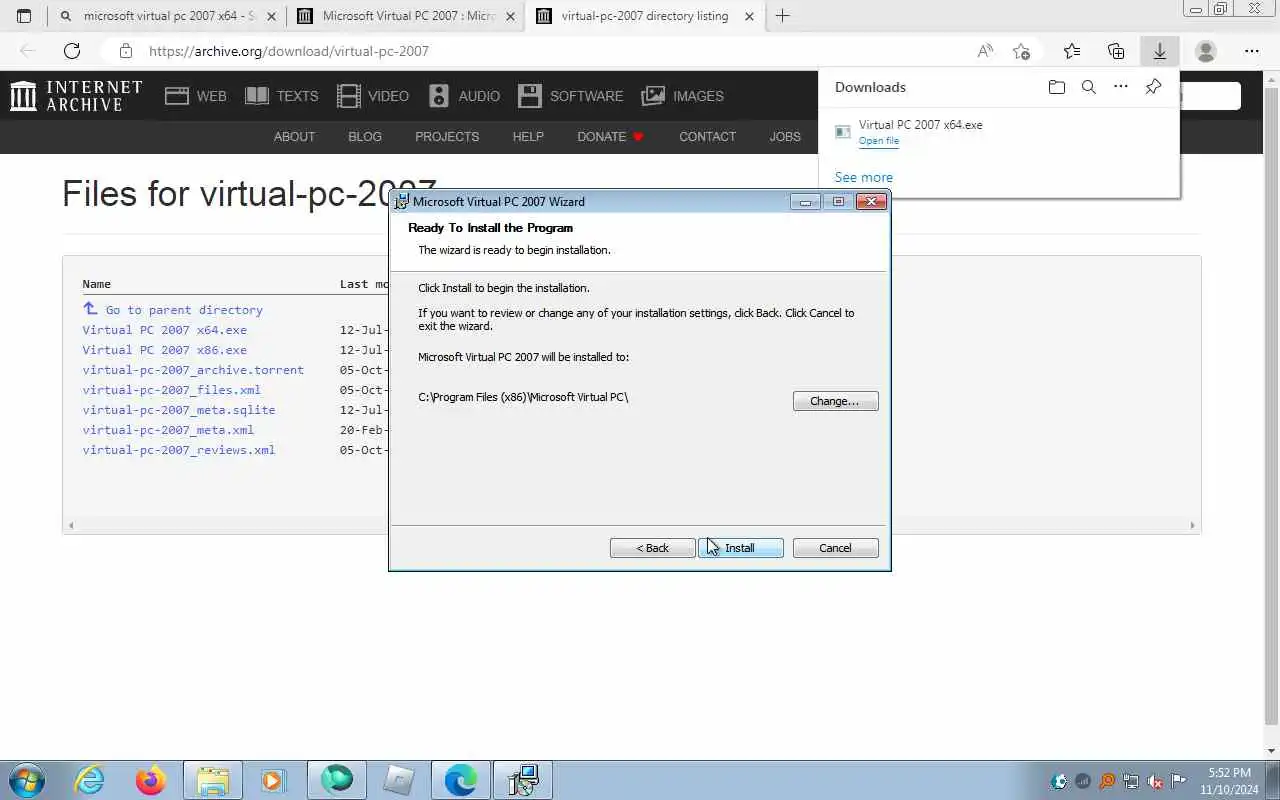Image resolution: width=1280 pixels, height=800 pixels.
Task: Open the IMAGES section
Action: click(x=683, y=96)
